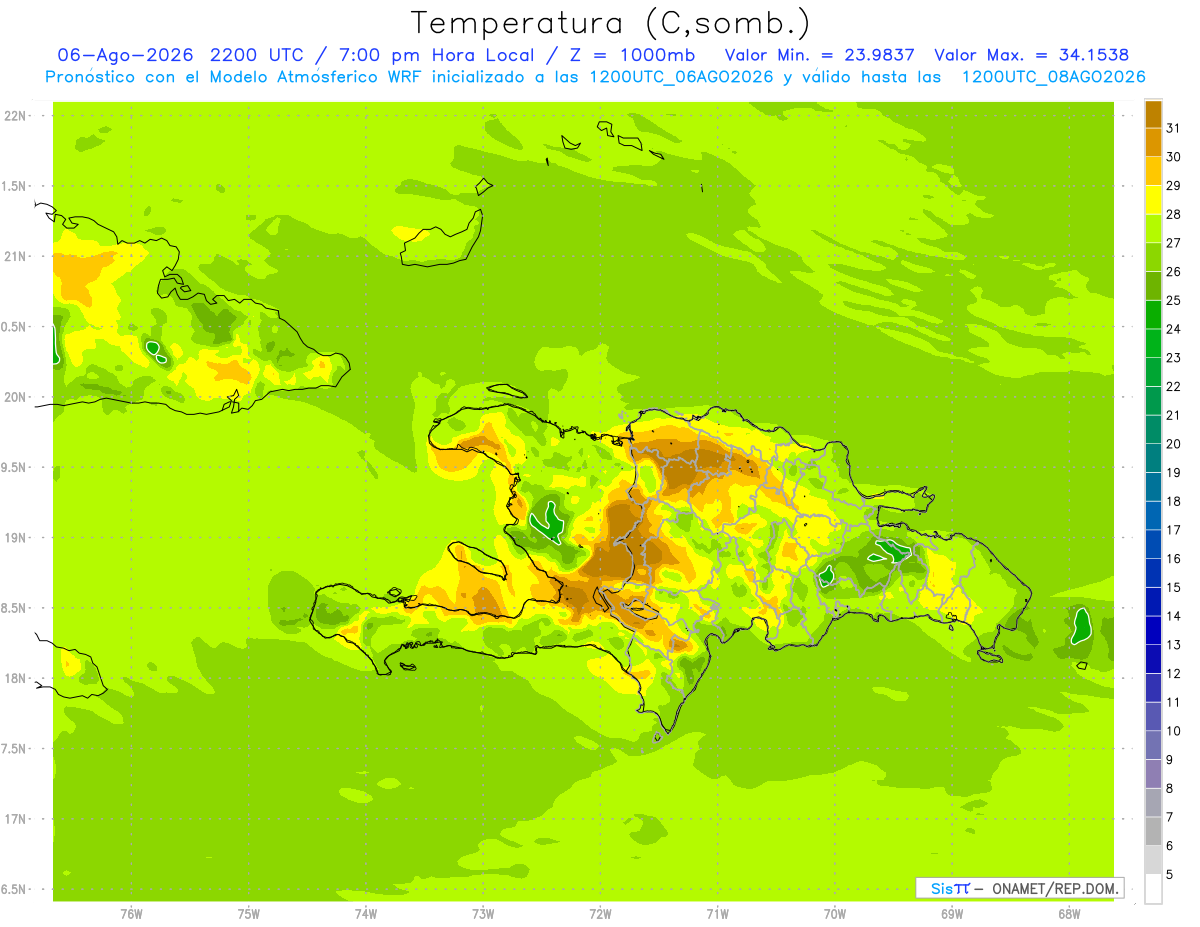1200x927 pixels.
Task: Click the orange swatch between 30 and 31
Action: [x=1153, y=142]
